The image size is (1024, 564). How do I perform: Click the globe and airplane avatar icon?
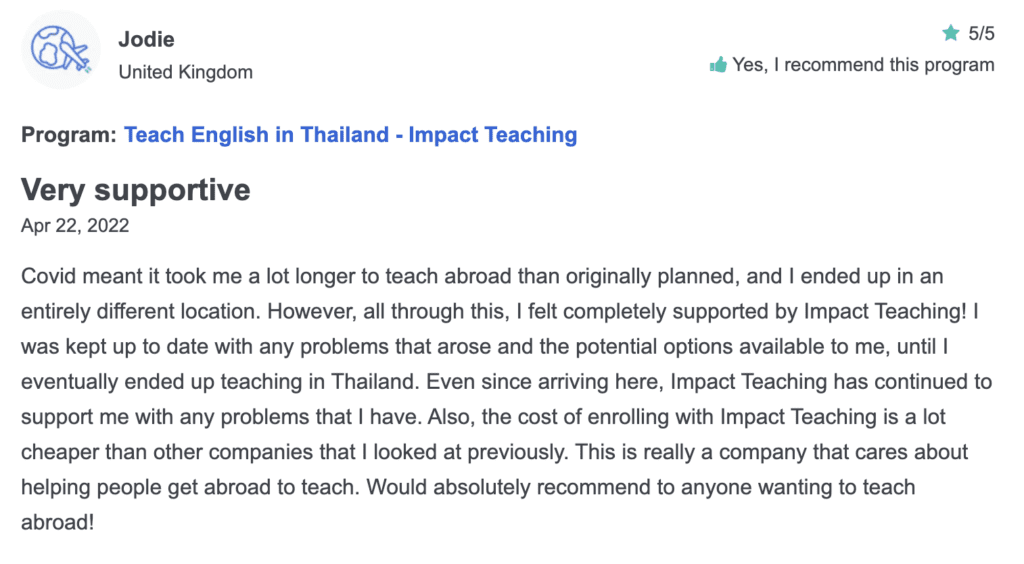pyautogui.click(x=61, y=50)
